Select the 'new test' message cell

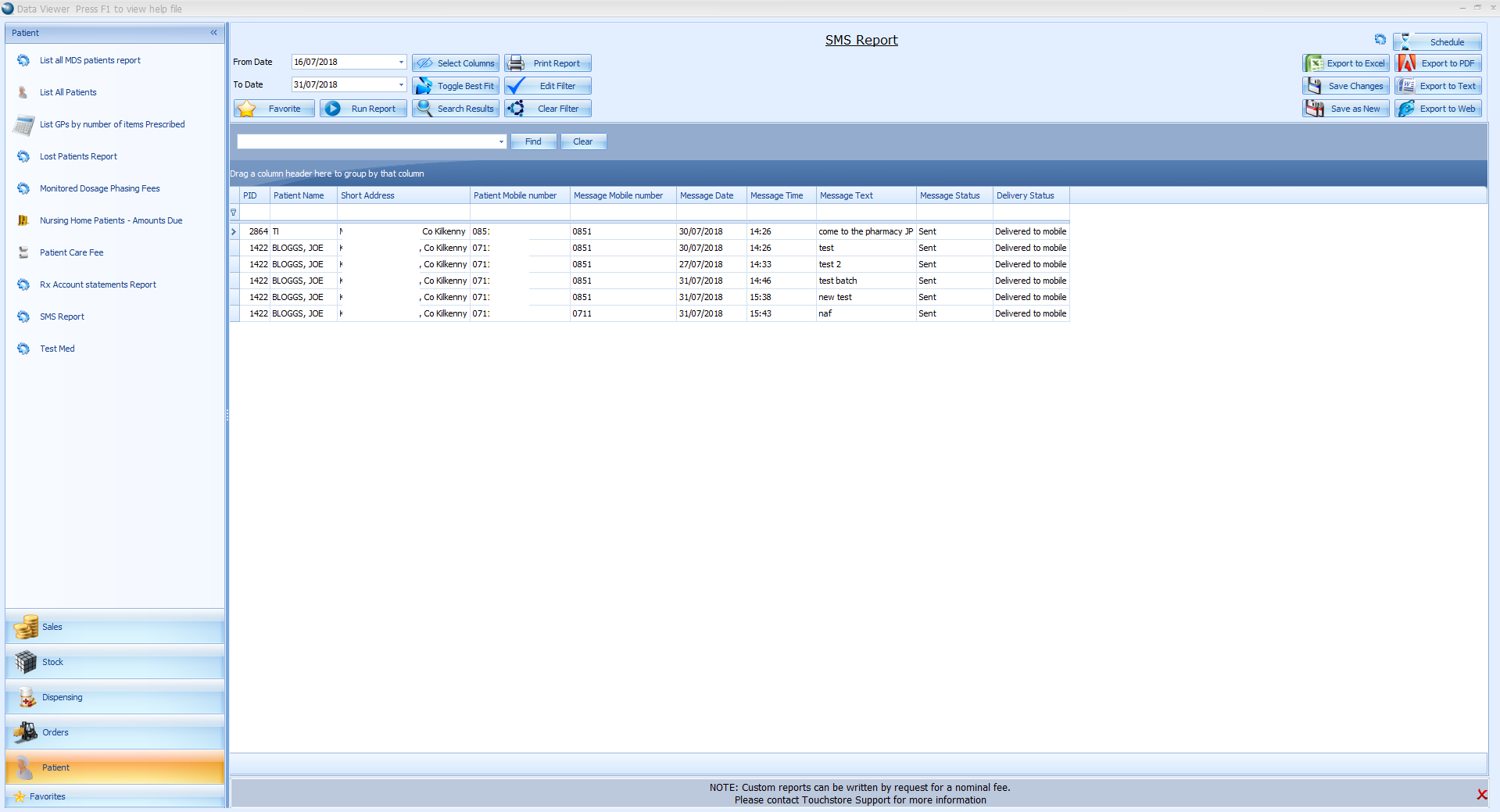click(x=866, y=297)
